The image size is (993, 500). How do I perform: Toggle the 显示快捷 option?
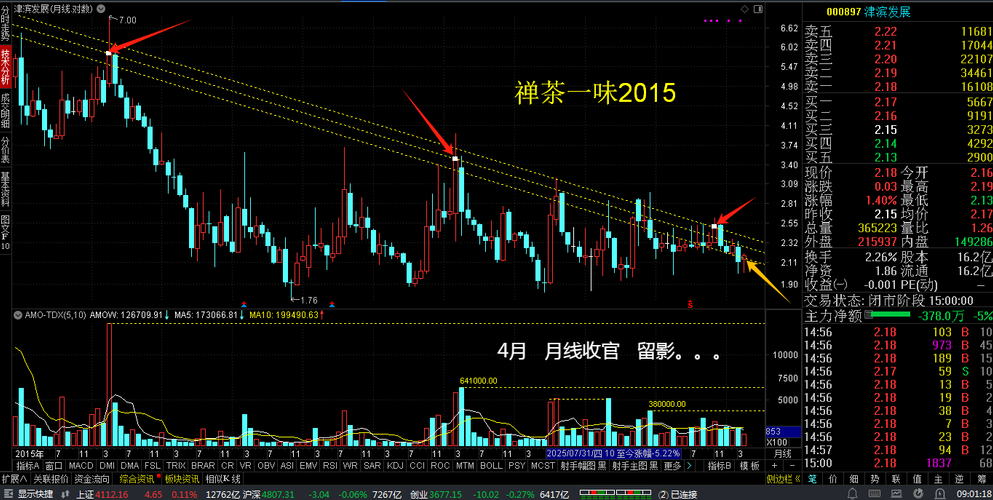point(29,494)
